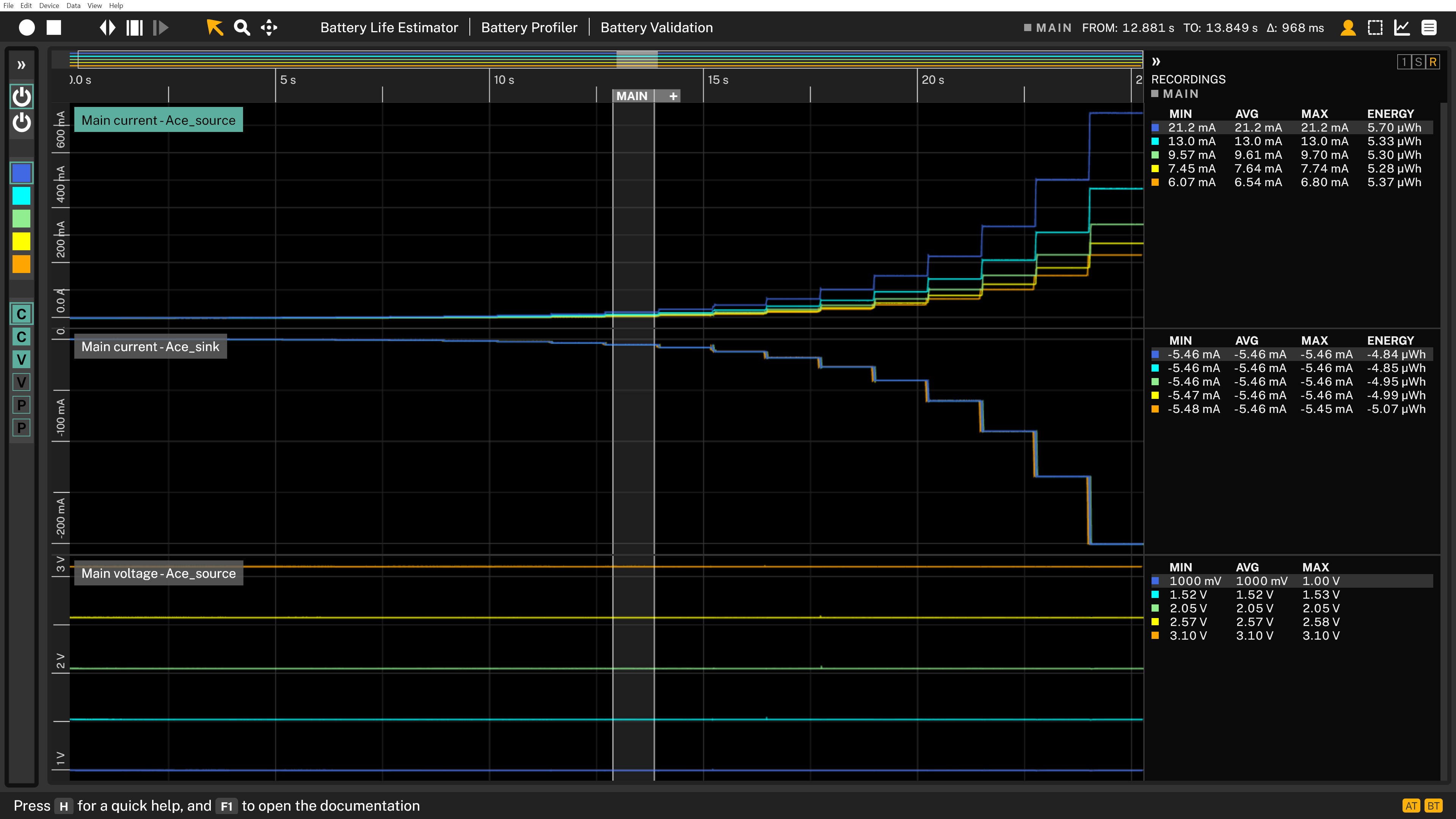This screenshot has height=819, width=1456.
Task: Open the user profile icon
Action: 1348,28
